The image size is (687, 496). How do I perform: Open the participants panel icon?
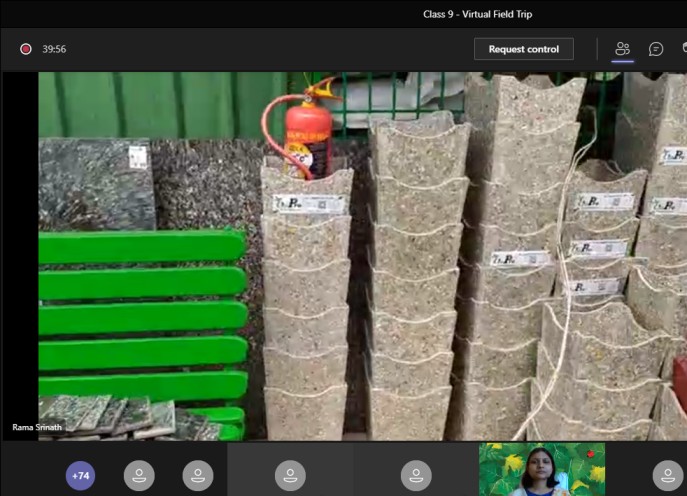point(623,49)
